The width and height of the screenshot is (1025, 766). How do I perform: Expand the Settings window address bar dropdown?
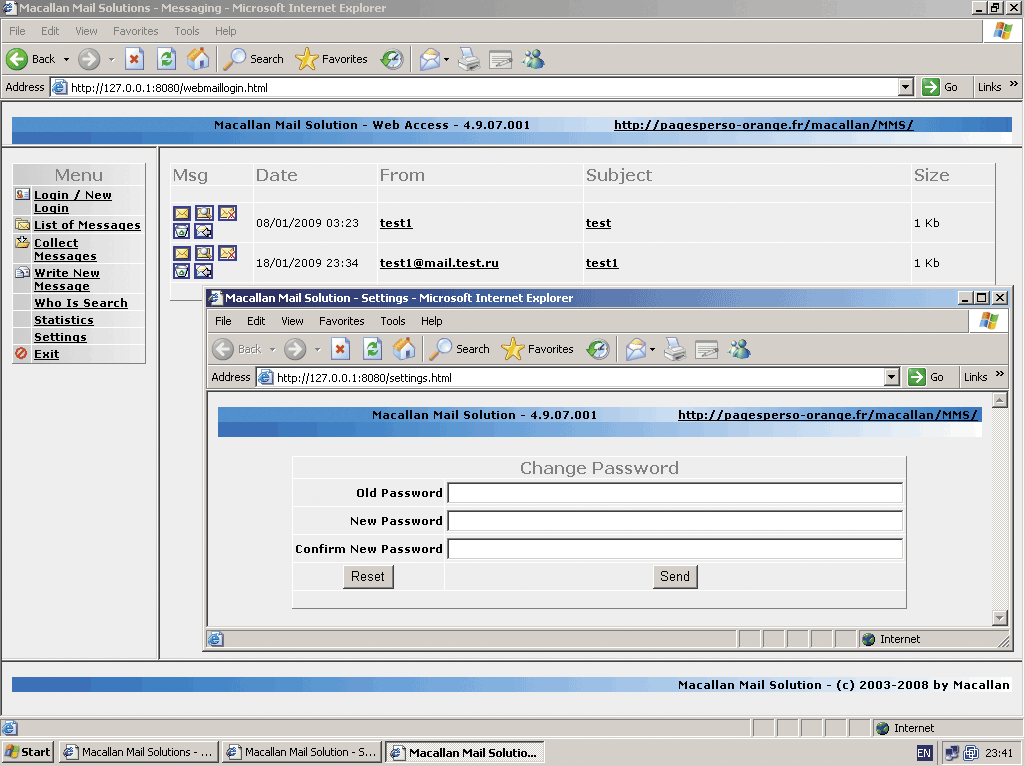(892, 377)
